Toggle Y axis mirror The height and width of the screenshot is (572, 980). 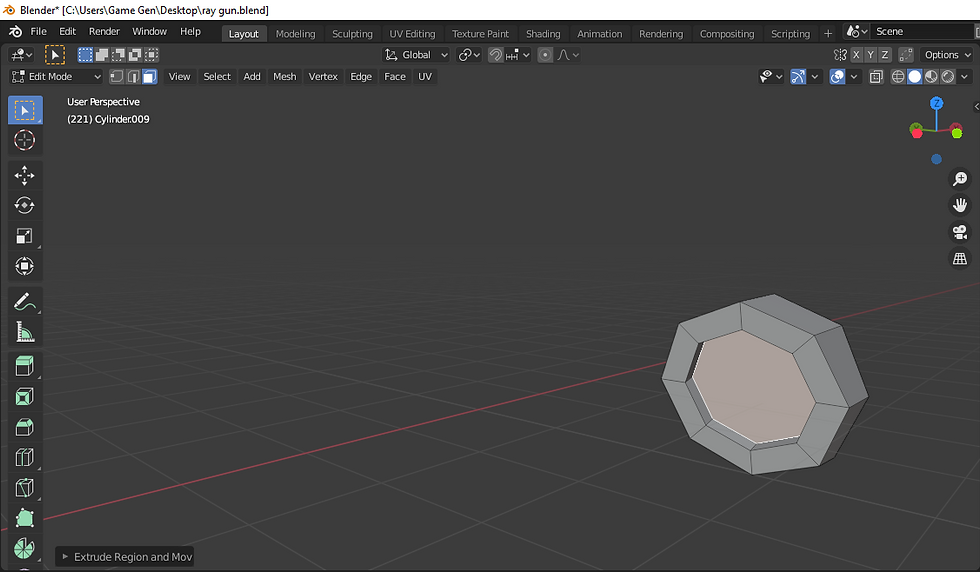tap(871, 55)
